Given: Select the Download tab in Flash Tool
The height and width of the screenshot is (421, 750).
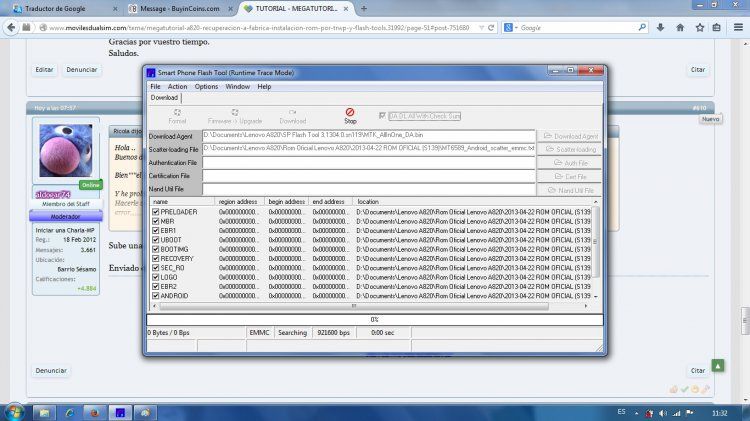Looking at the screenshot, I should click(x=165, y=98).
